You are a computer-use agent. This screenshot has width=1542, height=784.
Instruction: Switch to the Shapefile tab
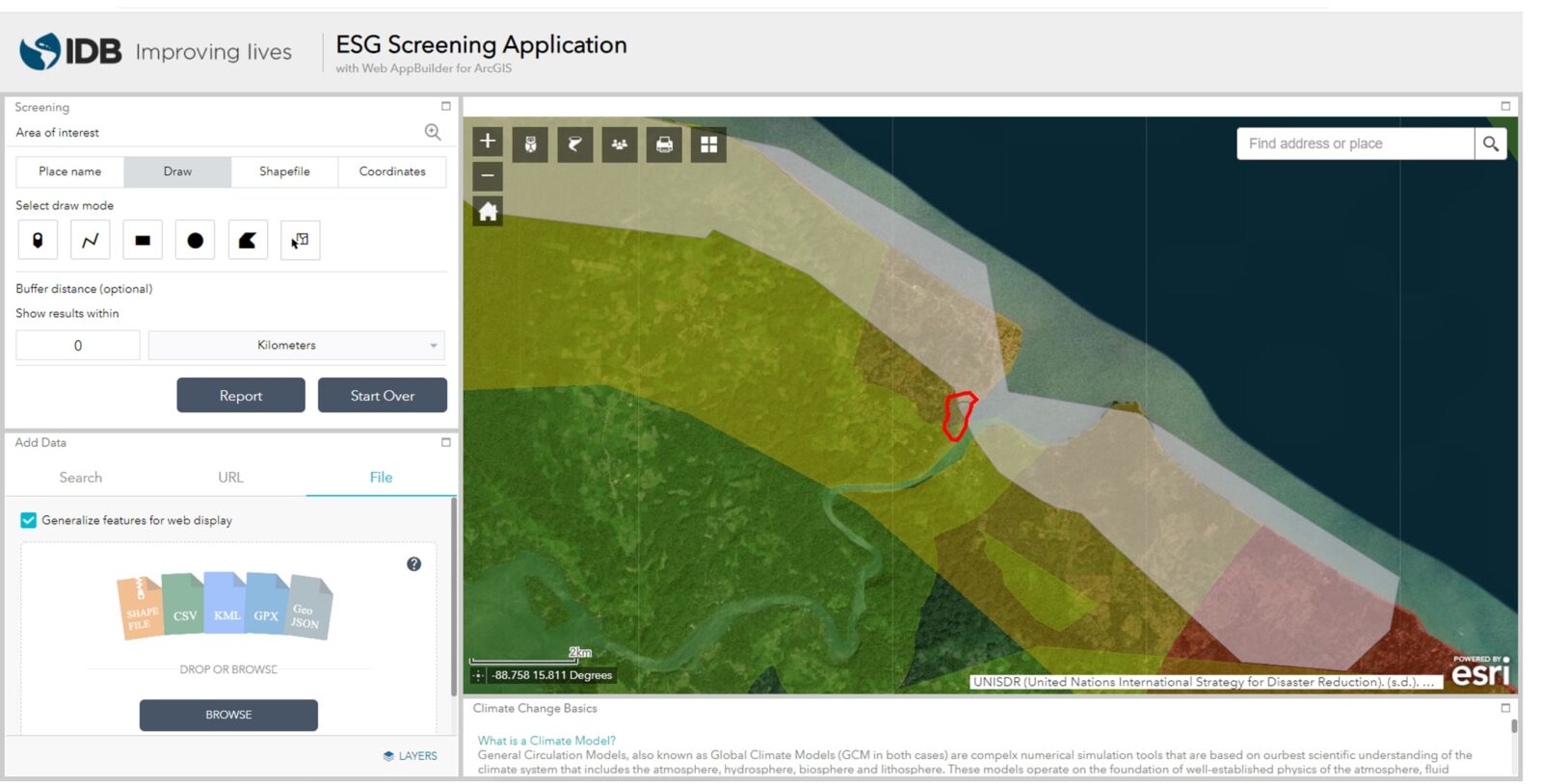point(284,171)
